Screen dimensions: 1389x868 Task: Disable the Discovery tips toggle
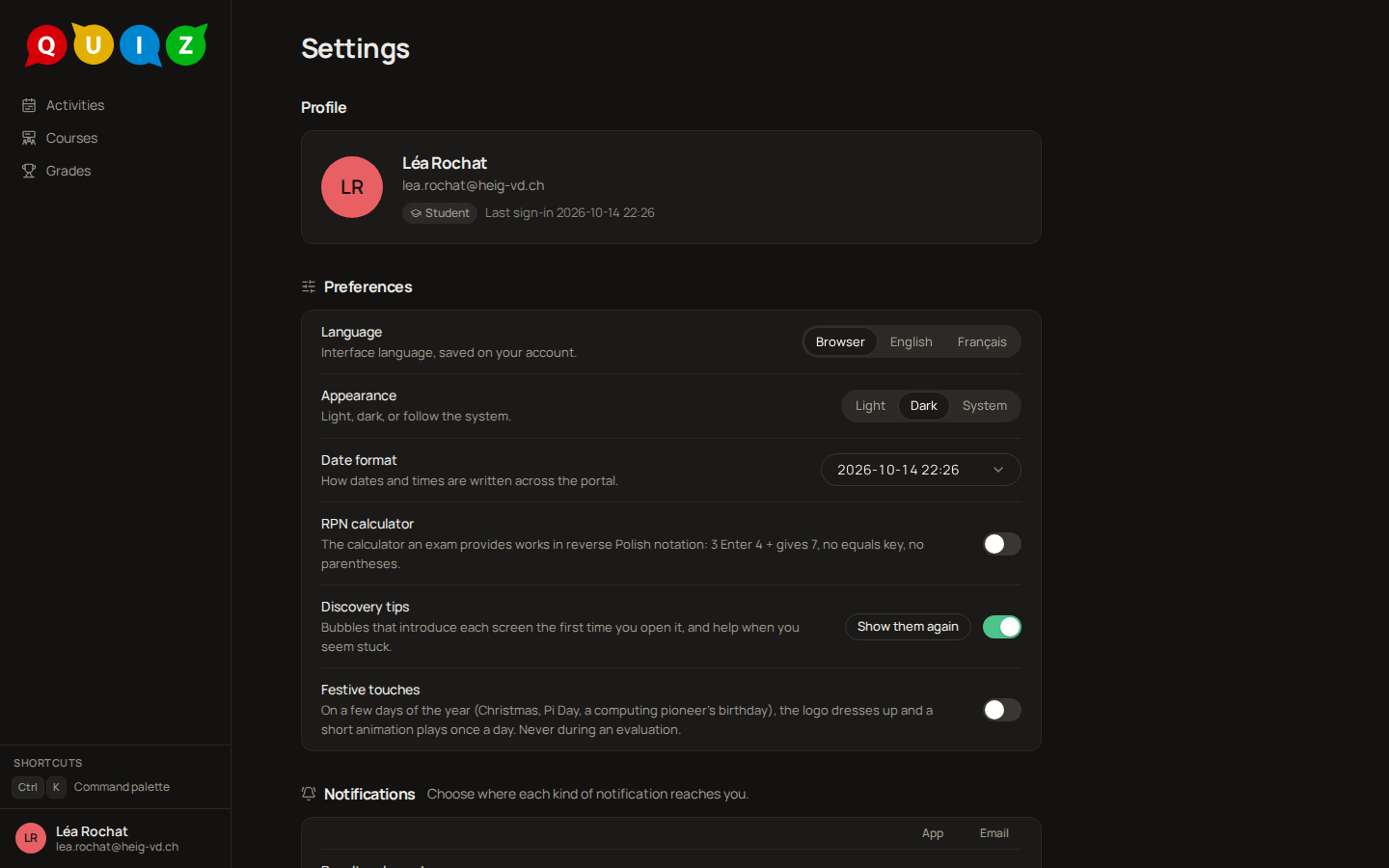[1002, 627]
